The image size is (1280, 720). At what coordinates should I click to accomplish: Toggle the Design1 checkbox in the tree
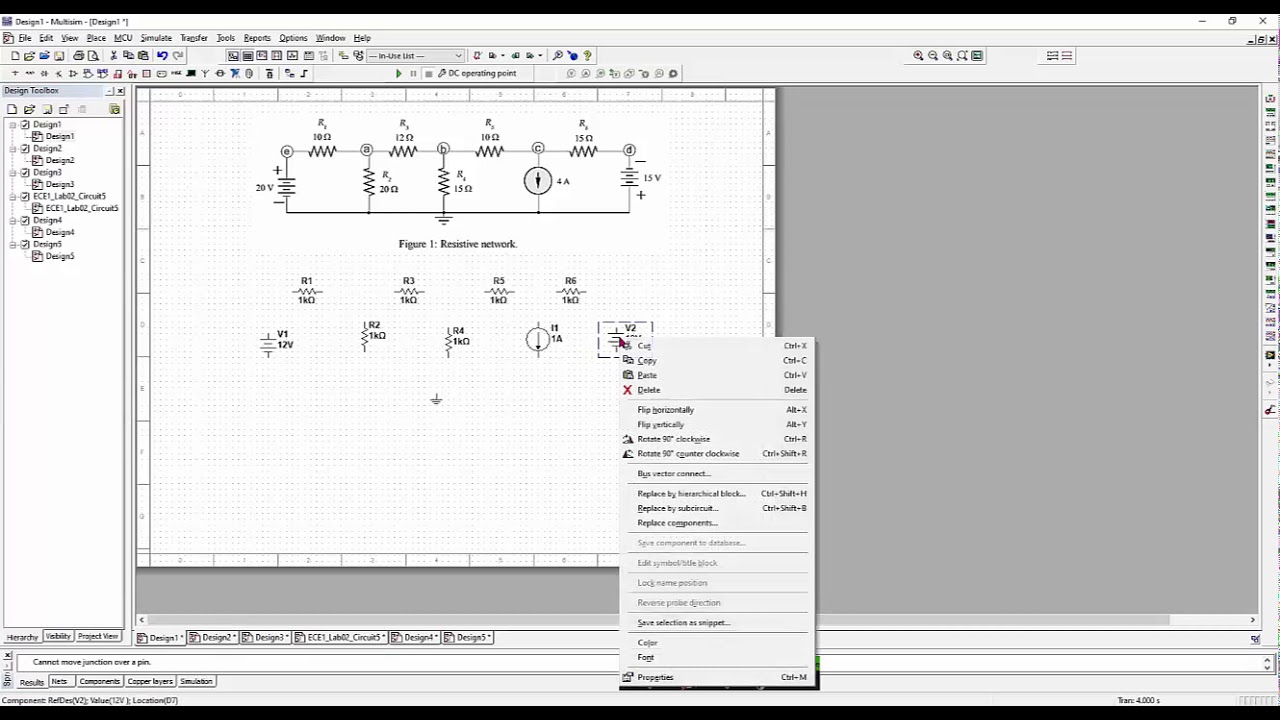click(25, 124)
